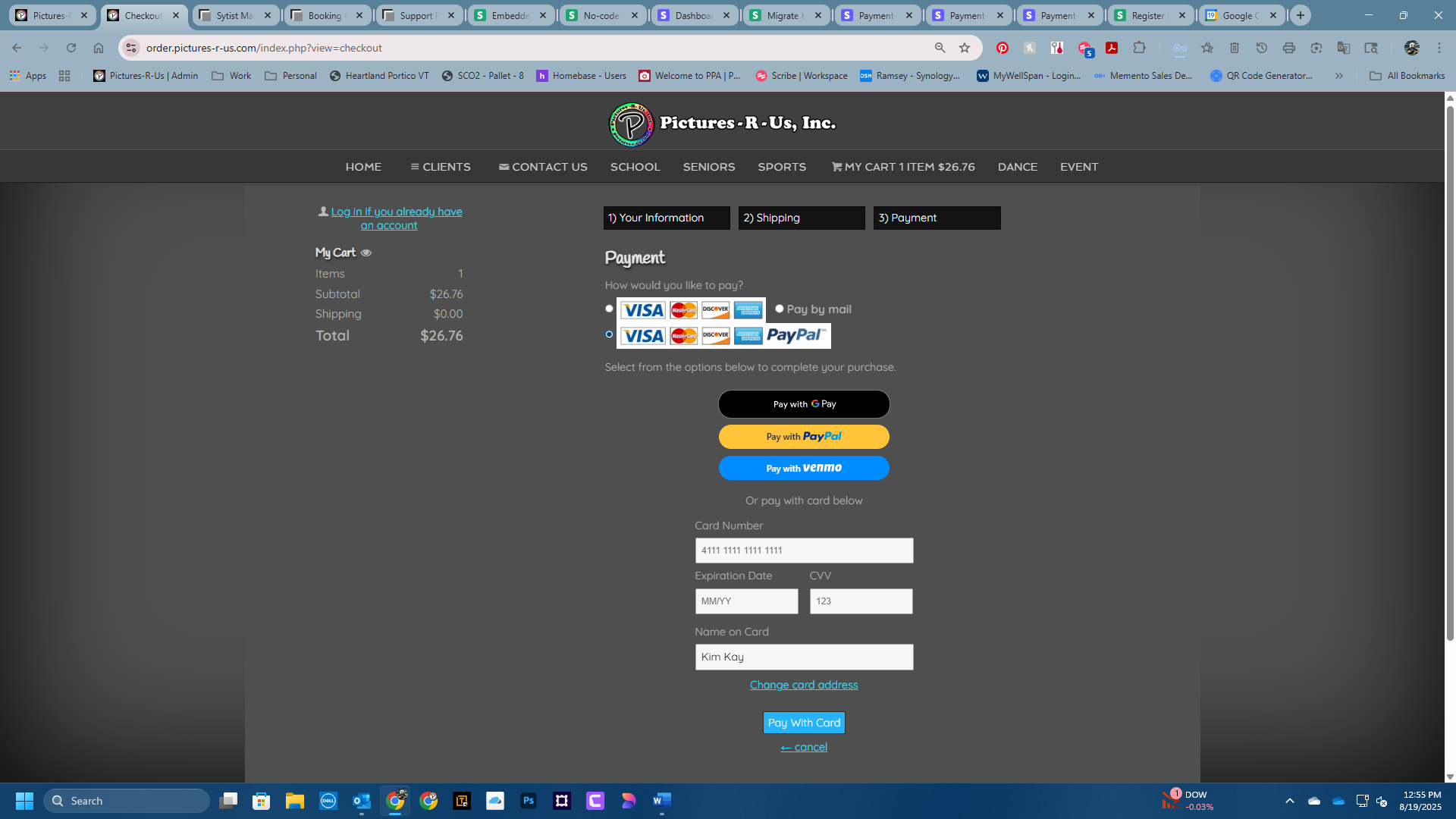The image size is (1456, 819).
Task: Go to step 3 Payment tab
Action: tap(937, 218)
